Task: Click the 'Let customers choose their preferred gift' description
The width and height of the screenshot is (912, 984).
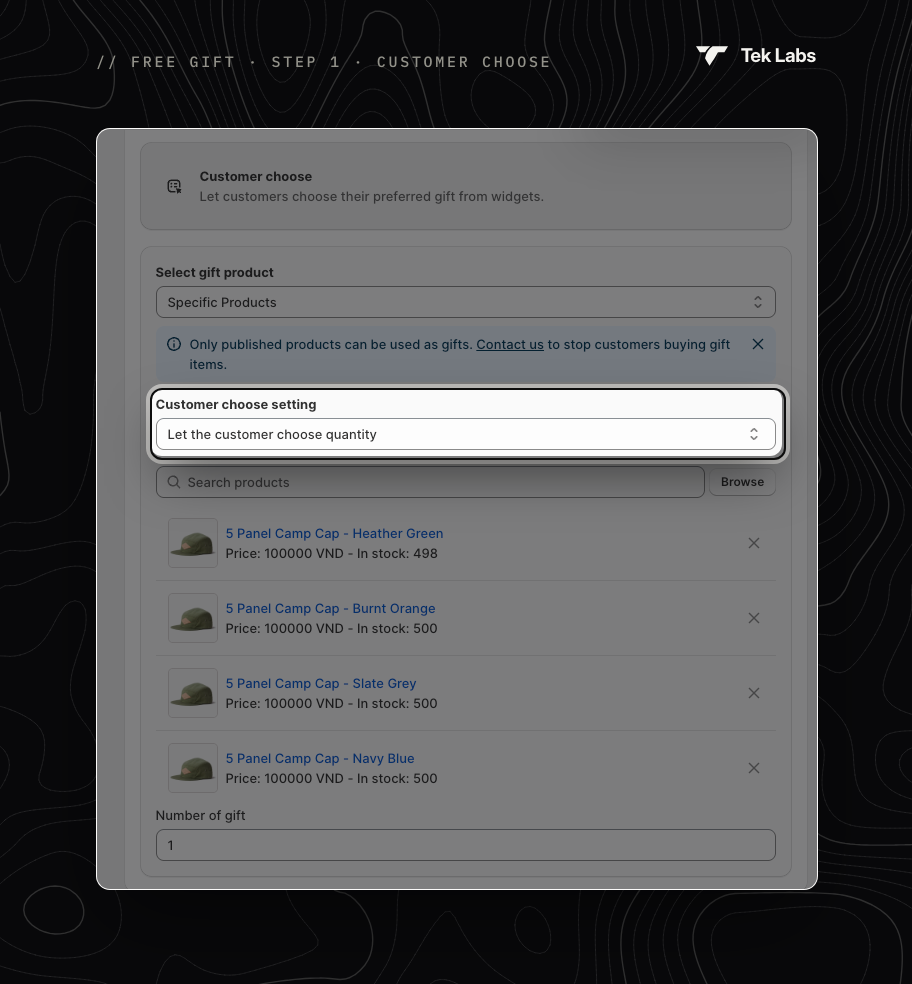Action: click(x=372, y=196)
